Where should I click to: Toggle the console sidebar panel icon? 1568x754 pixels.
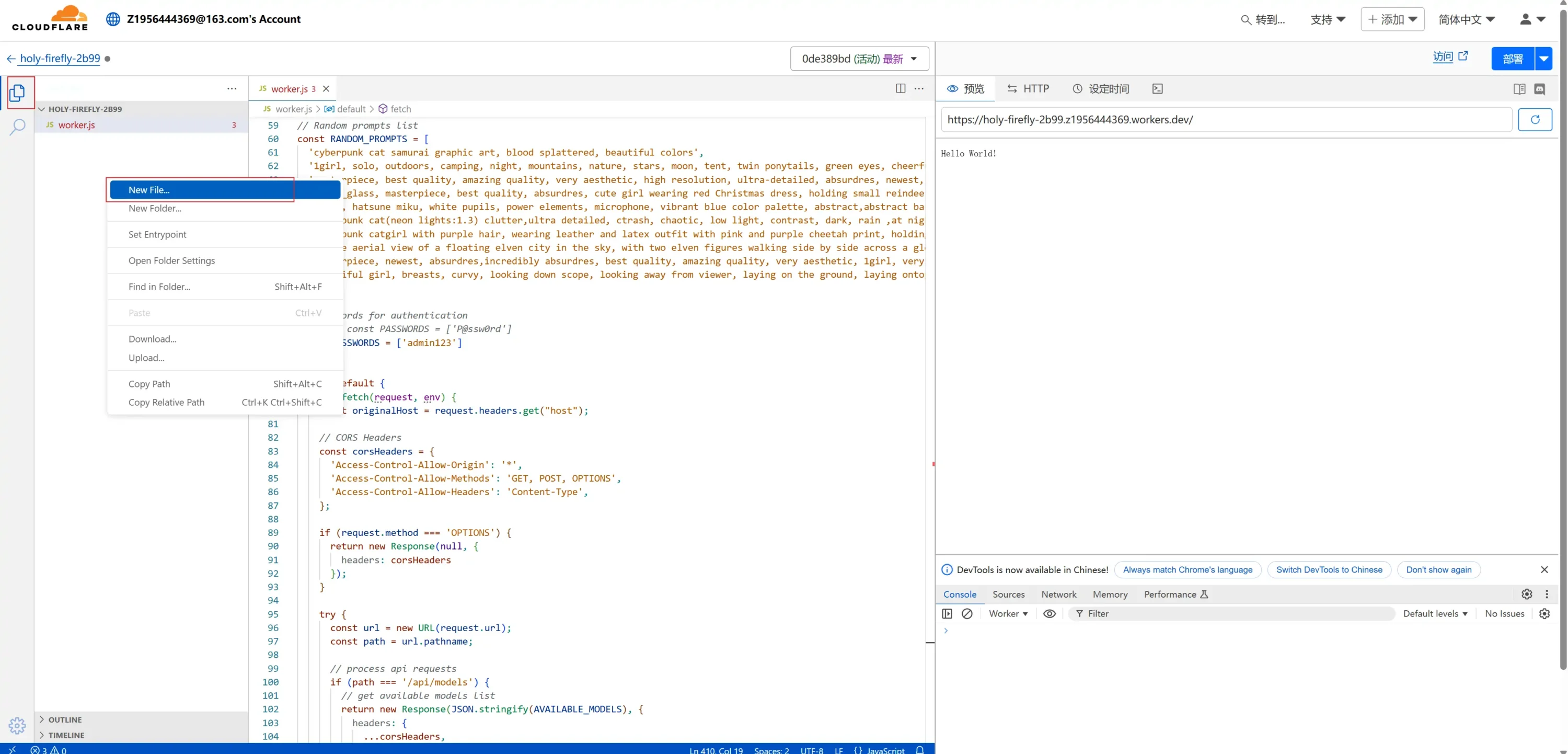[x=947, y=613]
